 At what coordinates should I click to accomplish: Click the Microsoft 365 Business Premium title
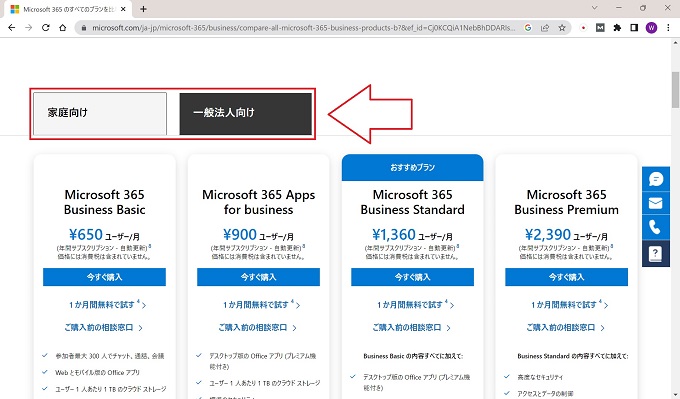tap(566, 202)
